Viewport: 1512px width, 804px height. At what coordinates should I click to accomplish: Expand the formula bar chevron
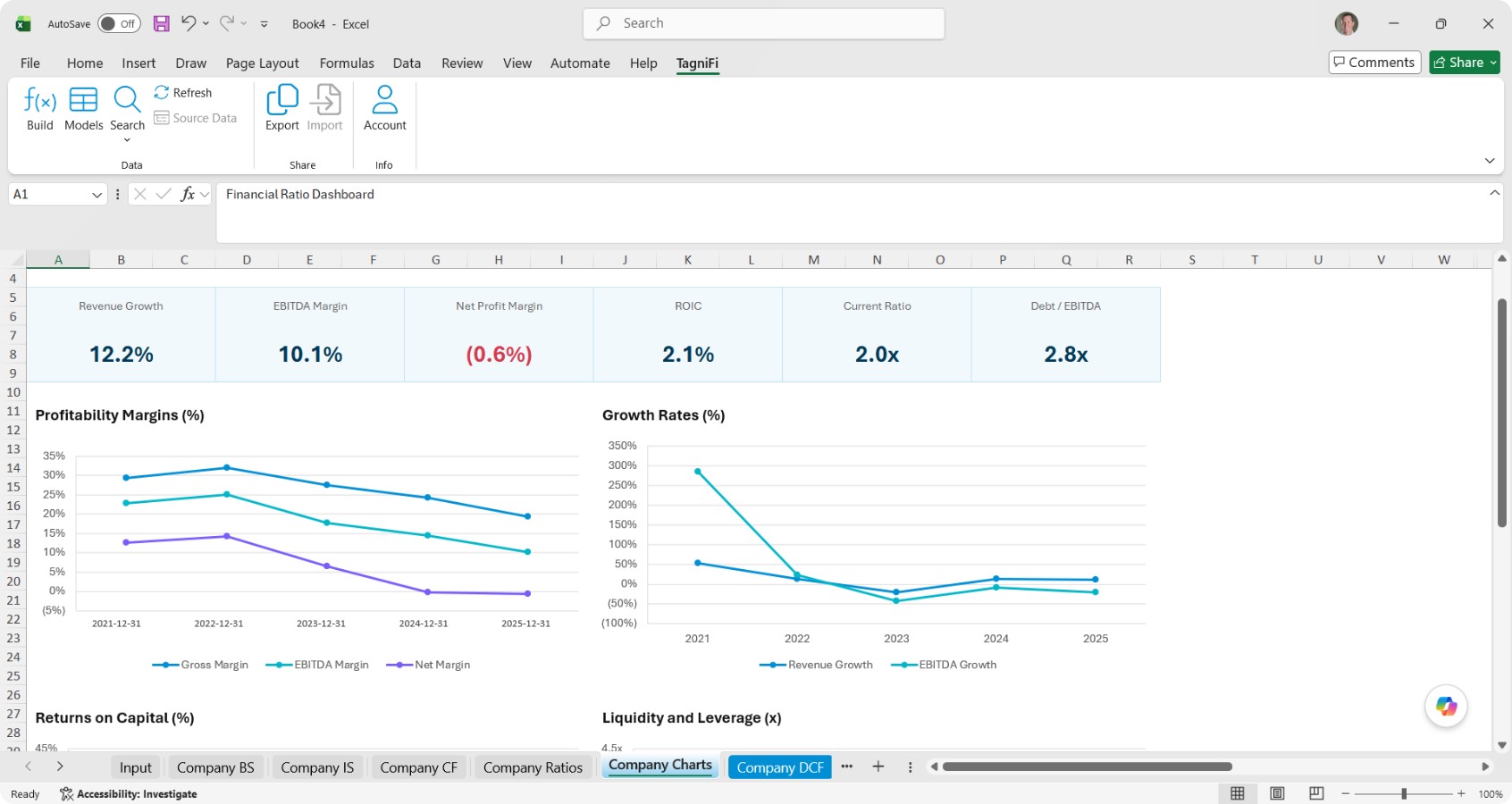coord(1494,193)
